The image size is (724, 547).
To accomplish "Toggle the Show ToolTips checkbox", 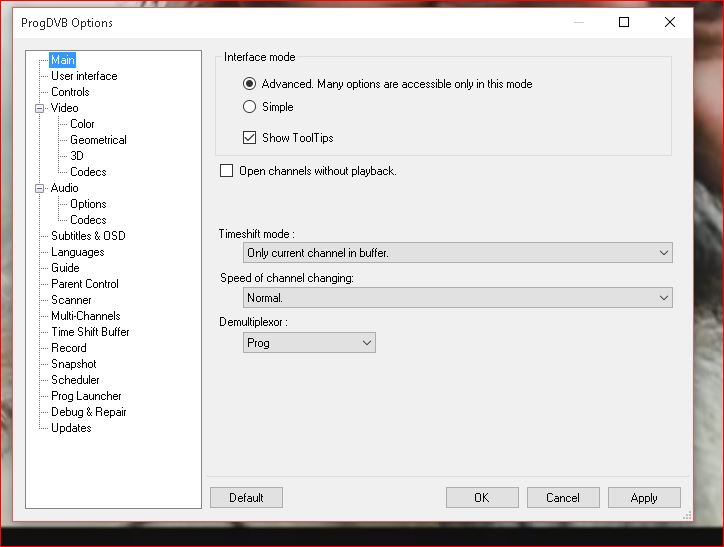I will pyautogui.click(x=250, y=138).
